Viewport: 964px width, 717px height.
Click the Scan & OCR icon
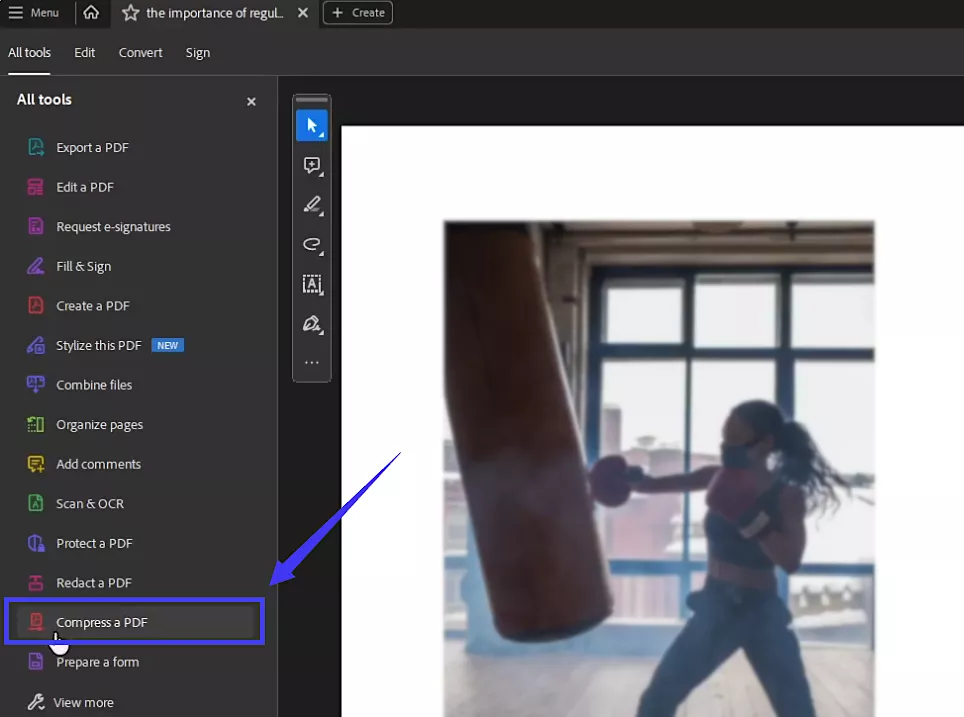point(35,503)
